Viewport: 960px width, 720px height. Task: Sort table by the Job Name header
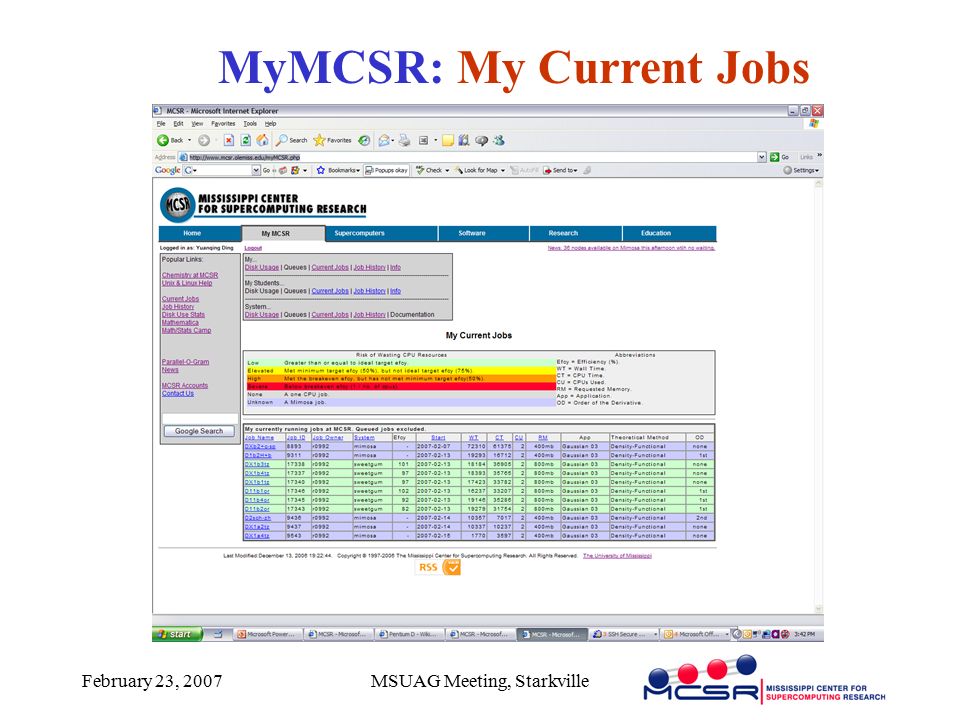[260, 438]
